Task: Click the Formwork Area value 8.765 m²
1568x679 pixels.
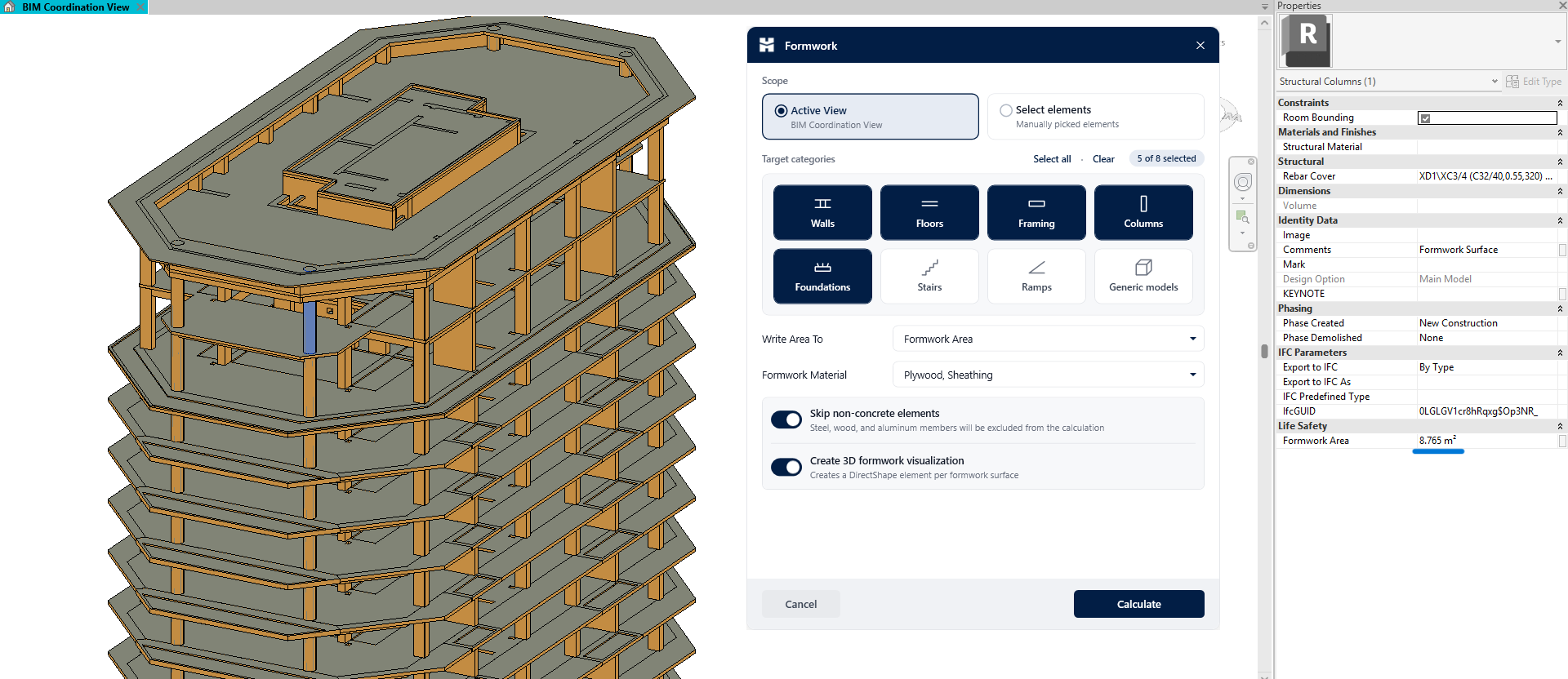Action: point(1437,441)
